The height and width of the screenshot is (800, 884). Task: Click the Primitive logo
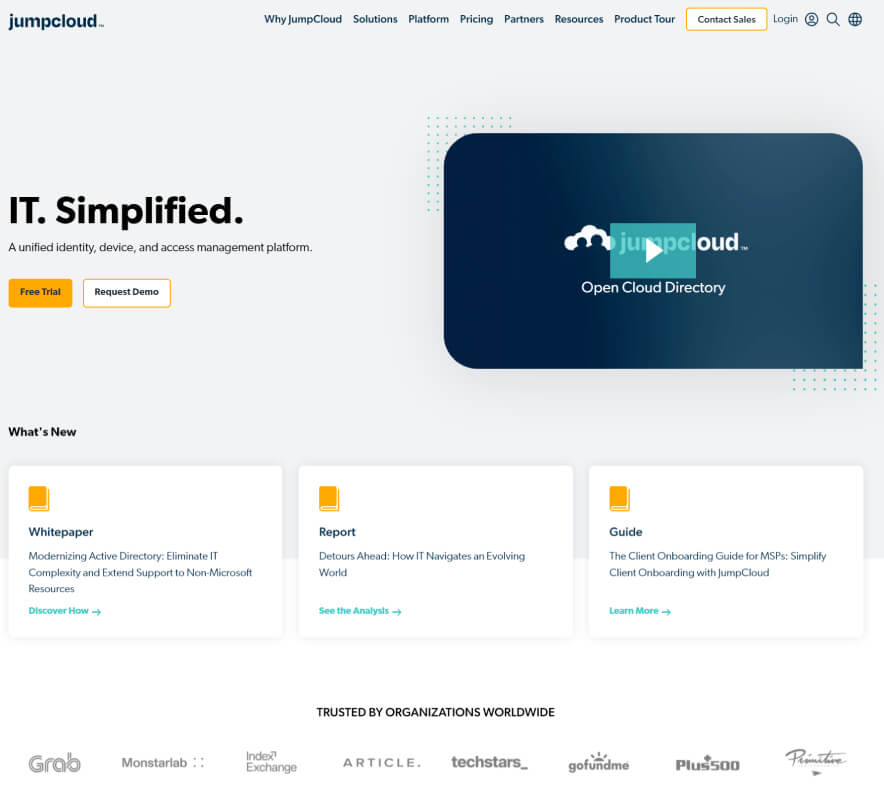click(x=816, y=762)
